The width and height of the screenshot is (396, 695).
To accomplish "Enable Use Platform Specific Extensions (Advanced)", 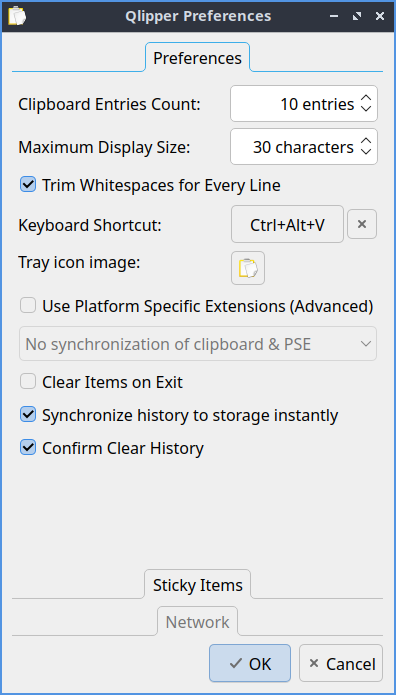I will [28, 306].
